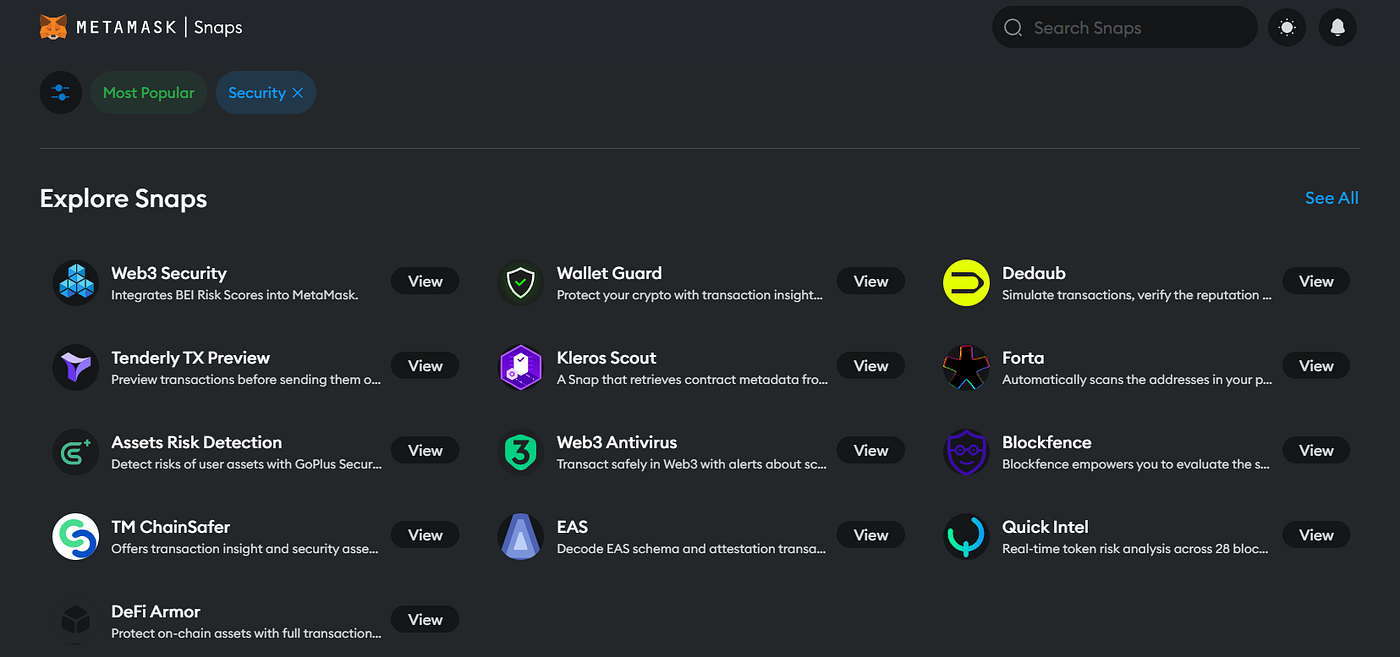This screenshot has height=657, width=1400.
Task: View the EAS snap
Action: click(x=871, y=535)
